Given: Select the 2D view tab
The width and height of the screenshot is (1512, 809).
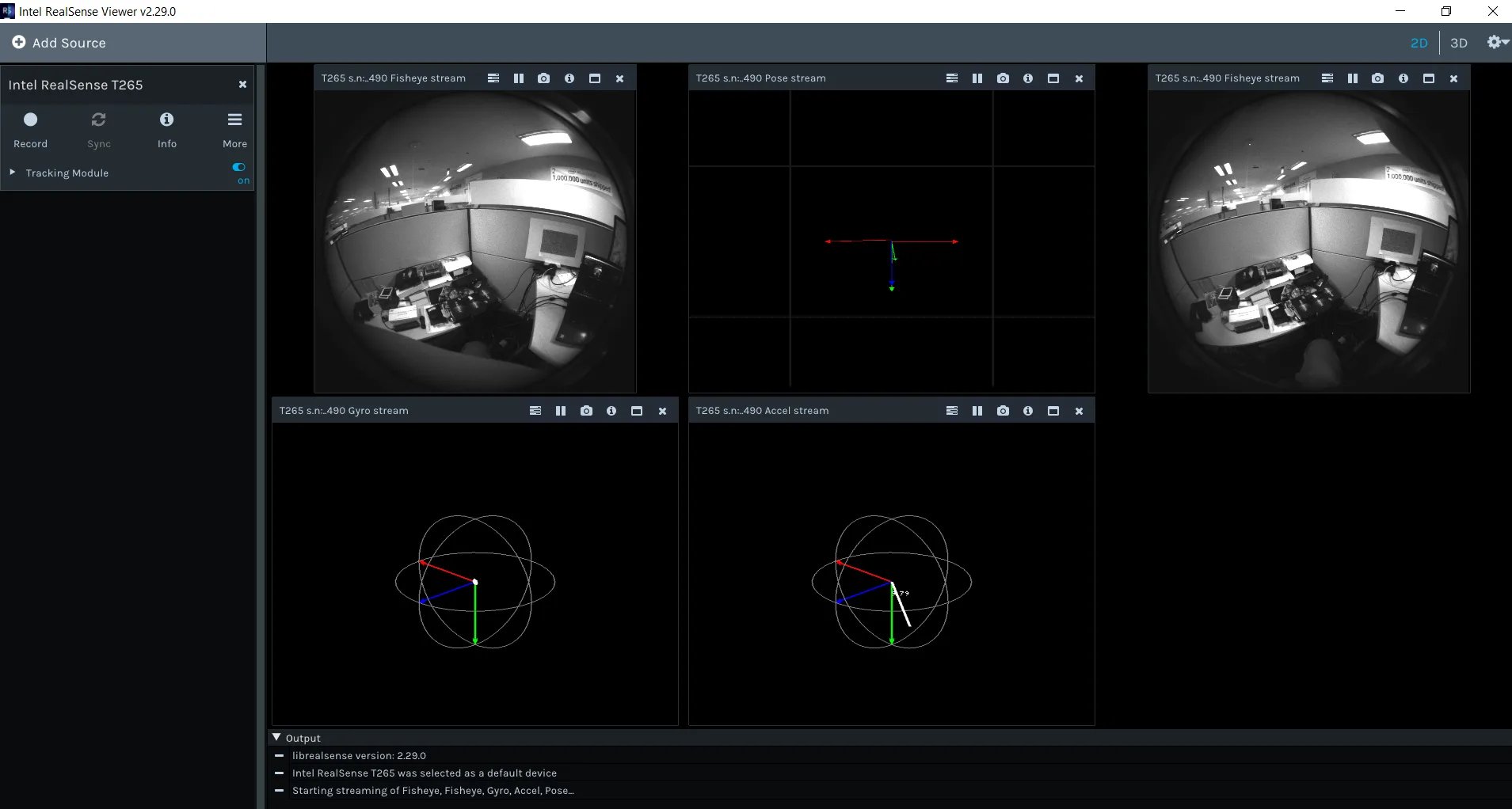Looking at the screenshot, I should (x=1419, y=43).
